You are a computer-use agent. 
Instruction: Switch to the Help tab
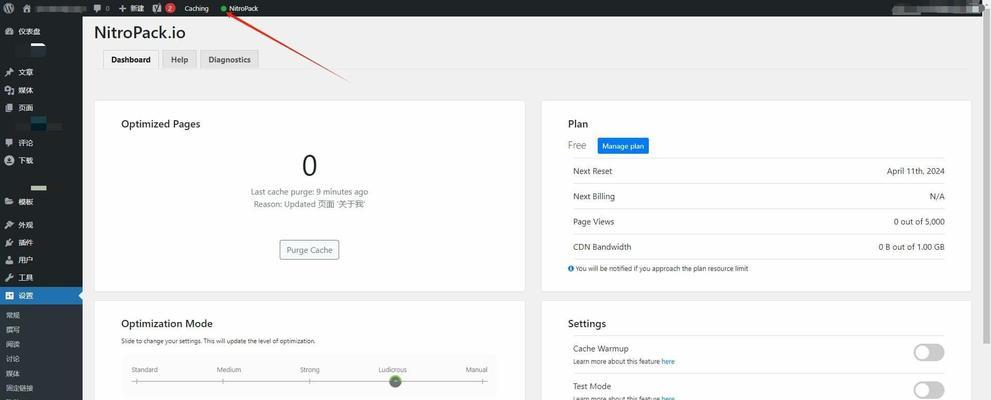[179, 59]
